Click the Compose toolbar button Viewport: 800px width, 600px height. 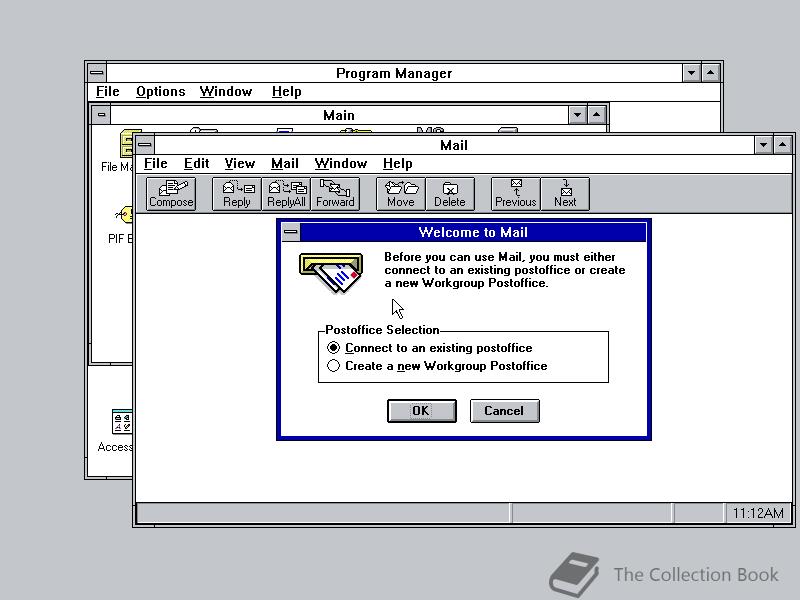pos(171,194)
